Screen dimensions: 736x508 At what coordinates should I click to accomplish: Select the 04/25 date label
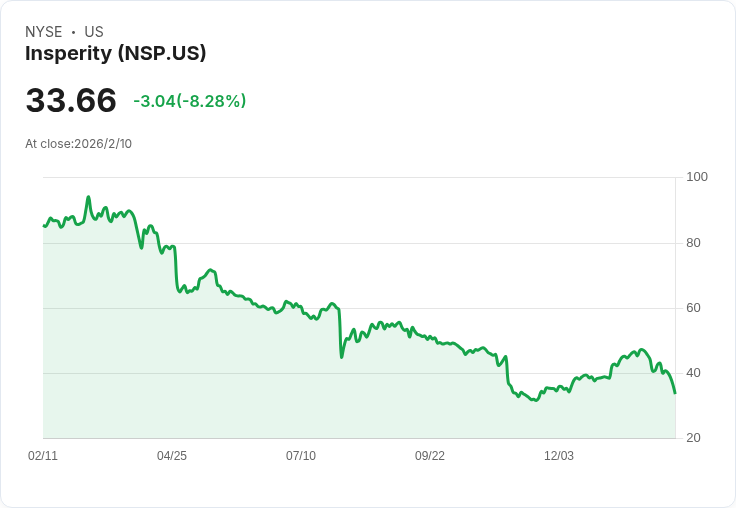click(x=172, y=456)
